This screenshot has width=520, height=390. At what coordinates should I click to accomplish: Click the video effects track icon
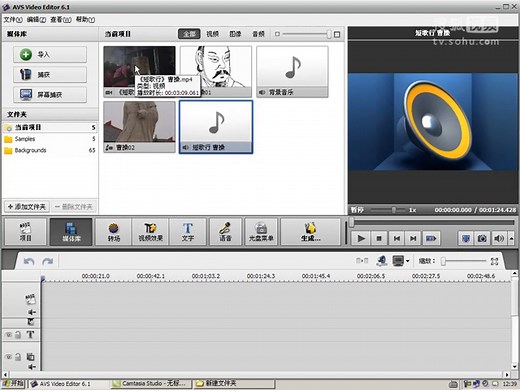coord(30,322)
